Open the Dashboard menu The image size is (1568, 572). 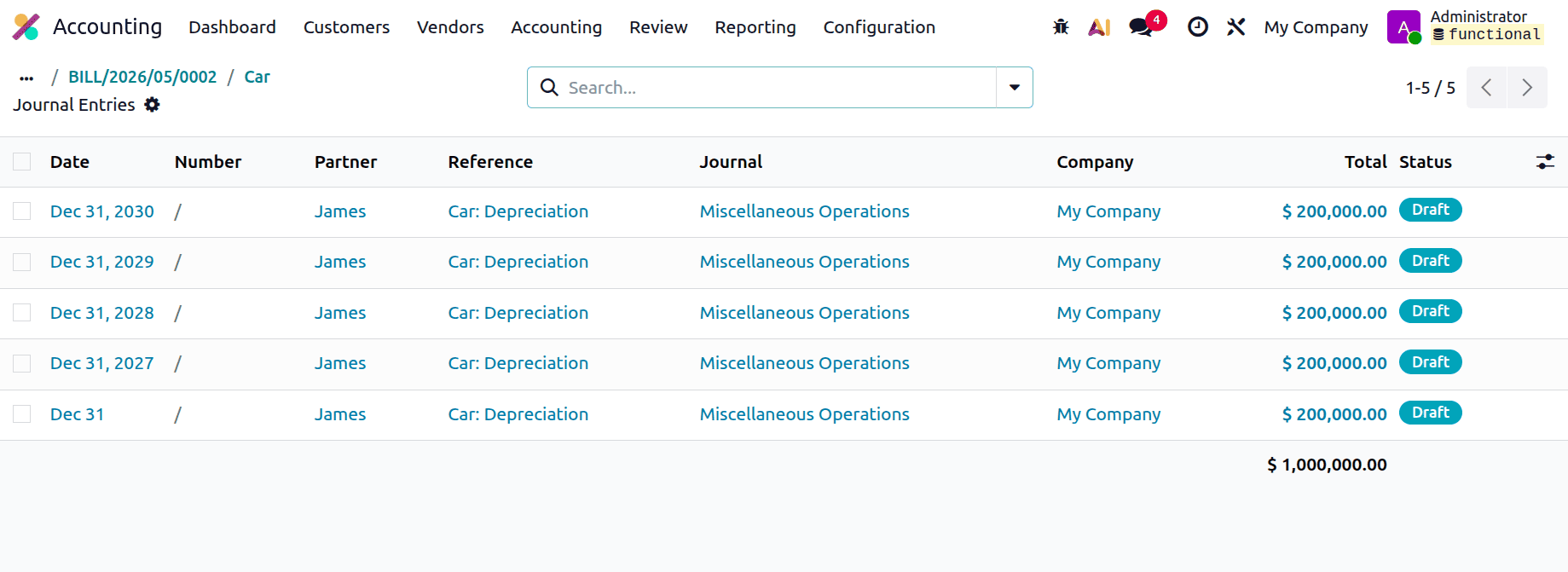click(x=232, y=27)
